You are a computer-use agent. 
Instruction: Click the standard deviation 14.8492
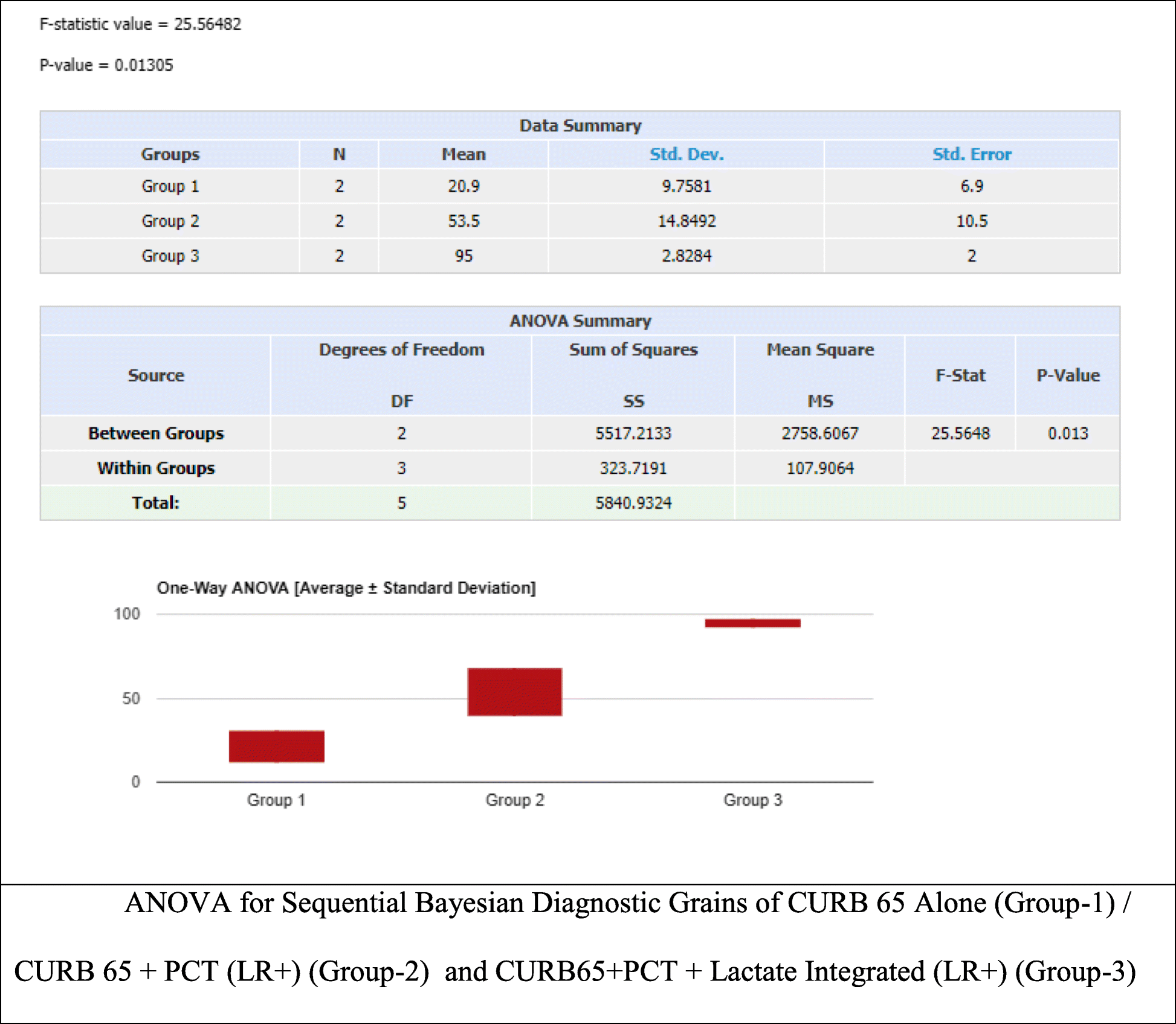687,221
